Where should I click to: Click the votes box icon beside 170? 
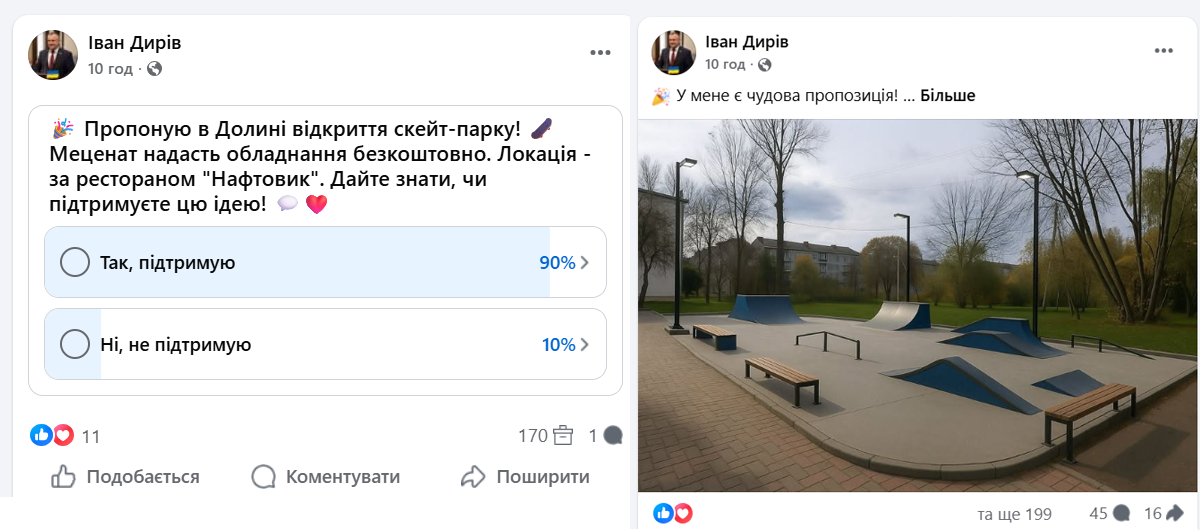(x=563, y=435)
